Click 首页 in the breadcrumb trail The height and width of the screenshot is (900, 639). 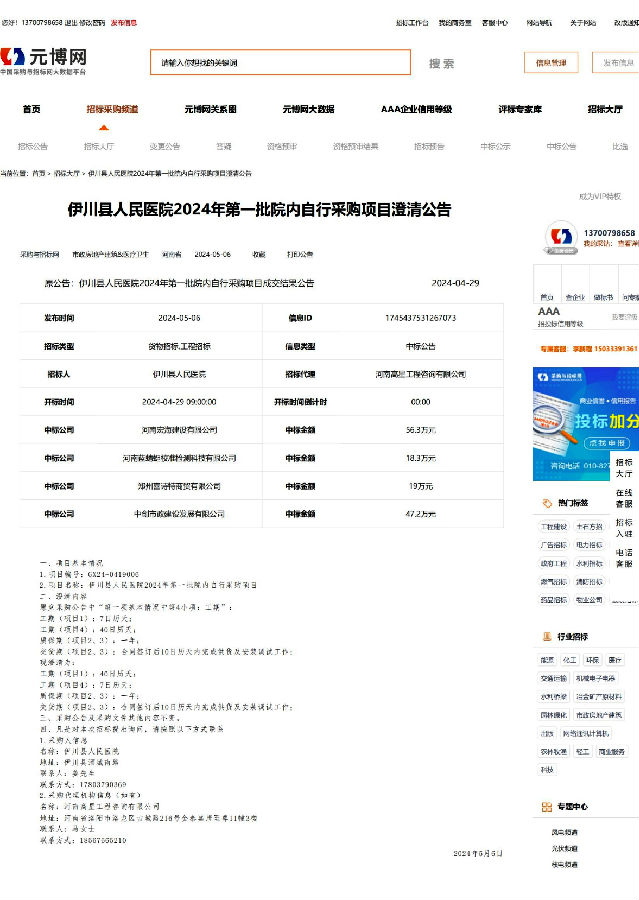[x=38, y=173]
